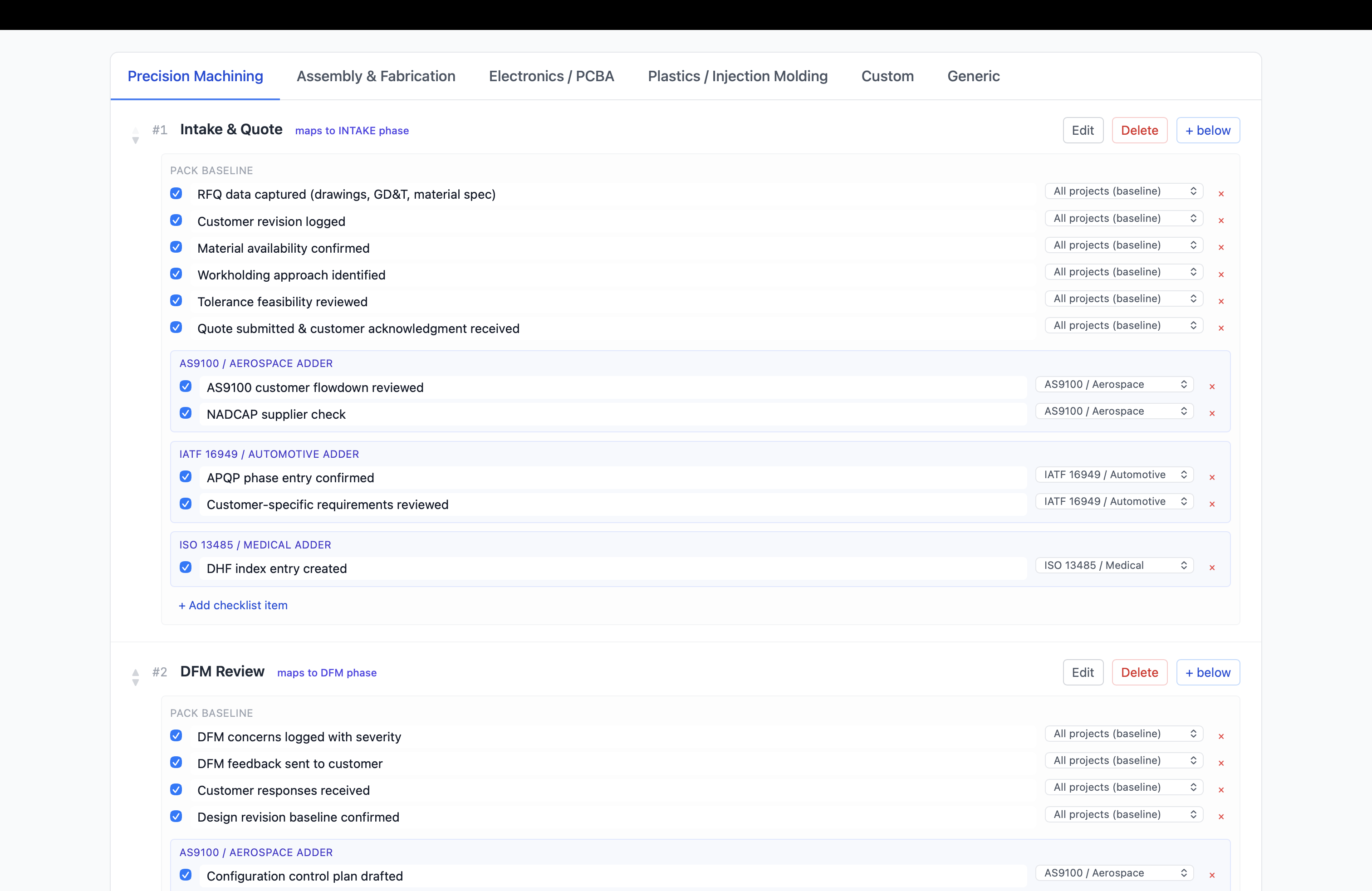Image resolution: width=1372 pixels, height=891 pixels.
Task: Click 'maps to DFM phase' label
Action: click(x=327, y=673)
